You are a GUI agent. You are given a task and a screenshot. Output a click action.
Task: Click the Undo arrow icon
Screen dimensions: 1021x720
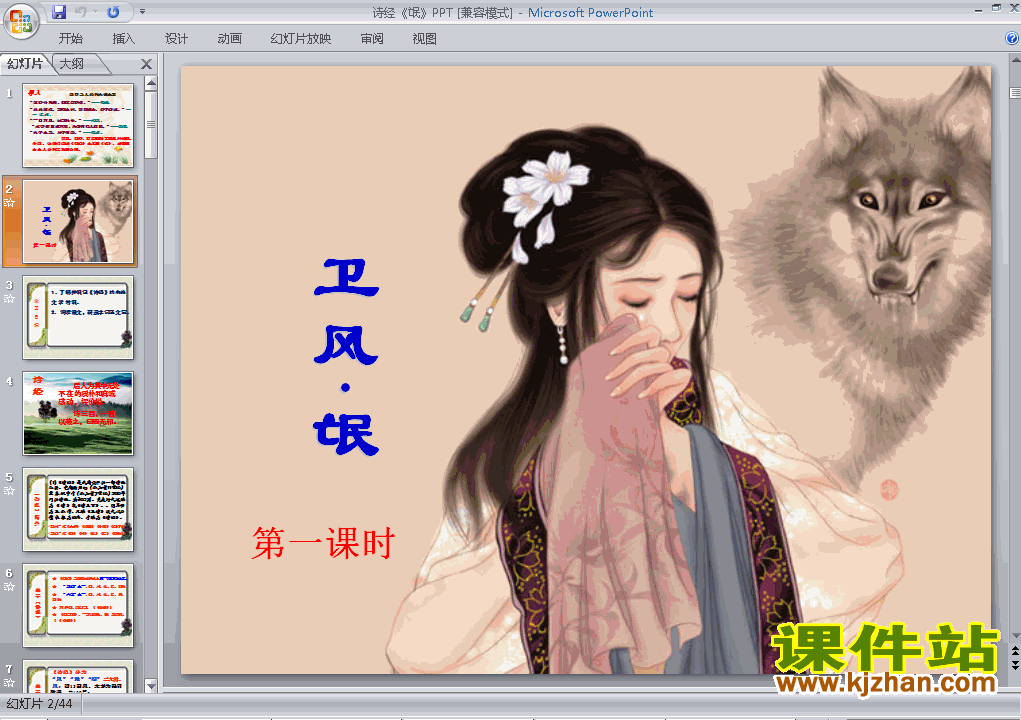(81, 12)
